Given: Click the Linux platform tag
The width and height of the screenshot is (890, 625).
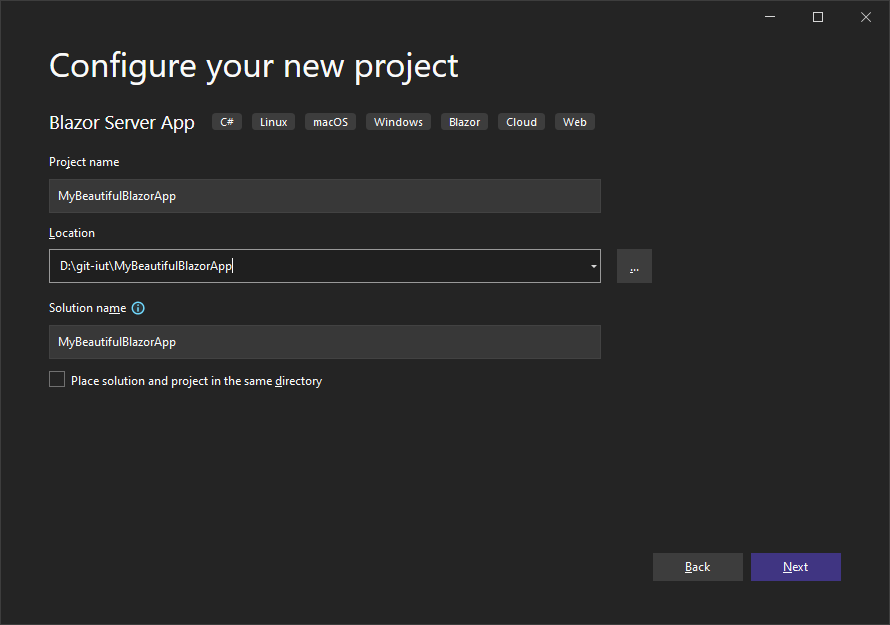Looking at the screenshot, I should click(x=274, y=122).
